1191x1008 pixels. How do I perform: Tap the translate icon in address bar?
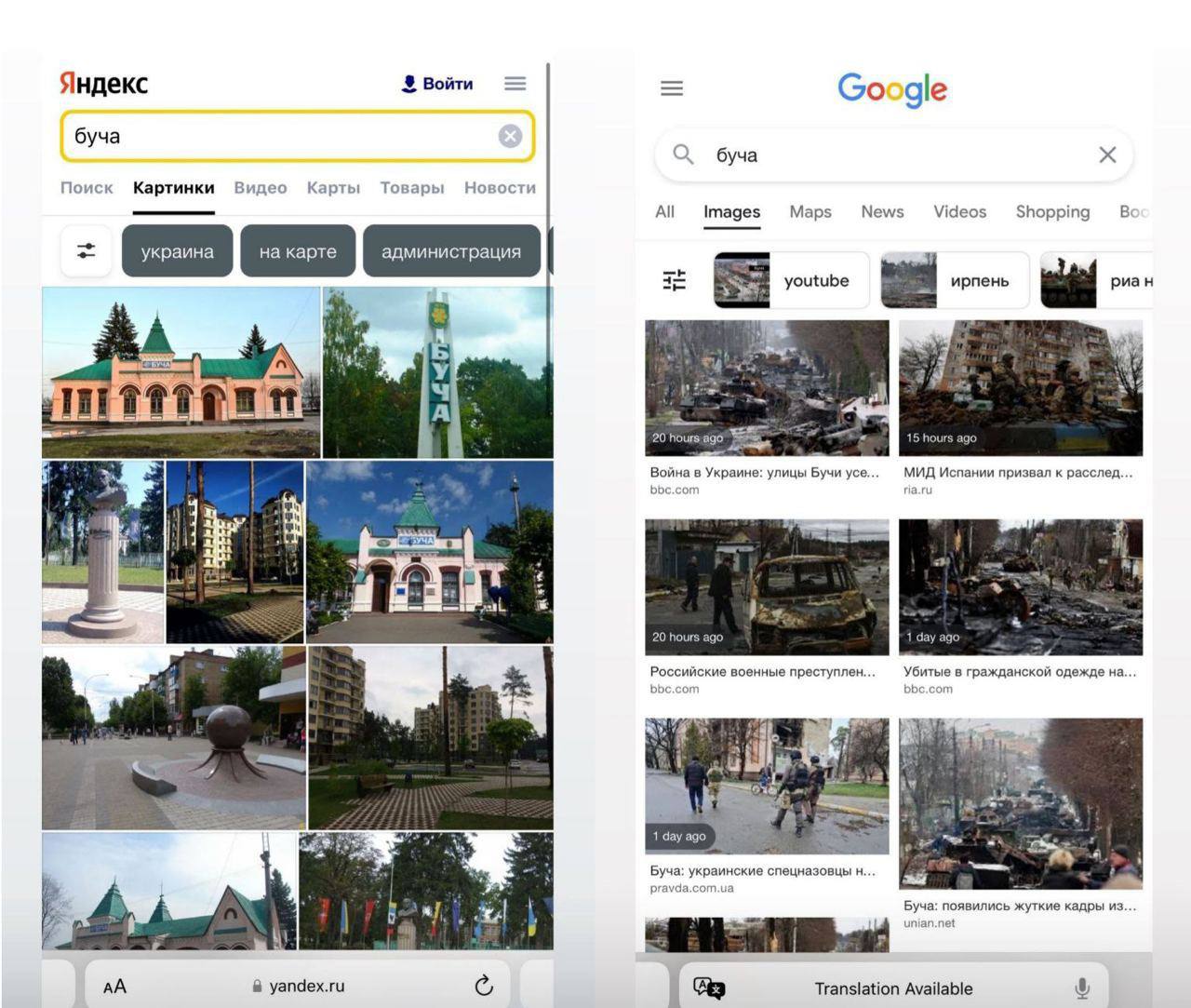(x=709, y=988)
